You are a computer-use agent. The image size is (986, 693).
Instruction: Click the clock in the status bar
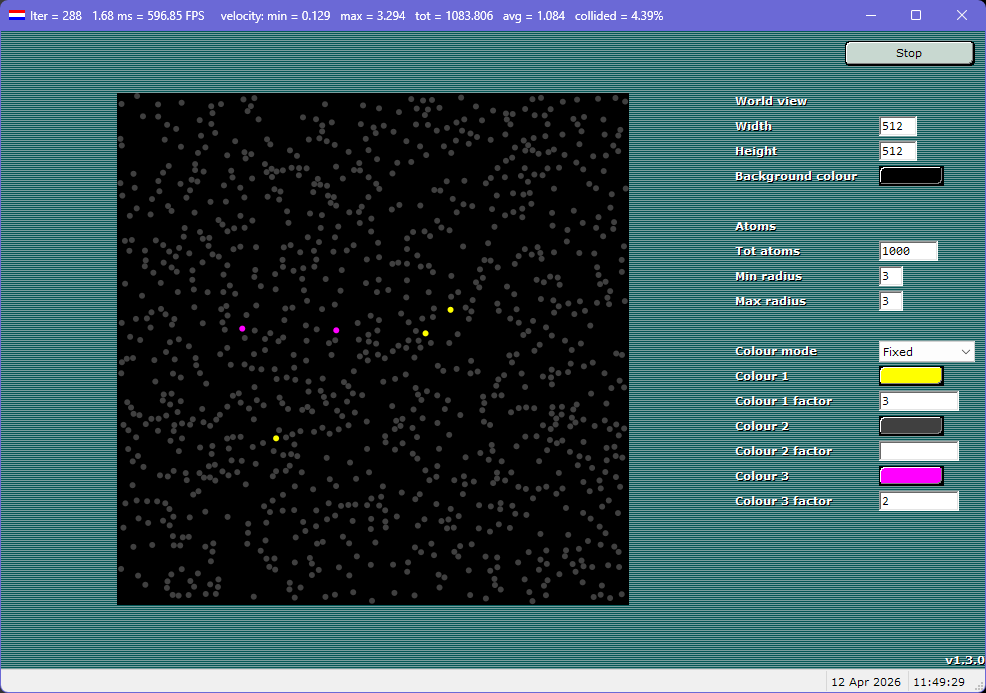(941, 681)
